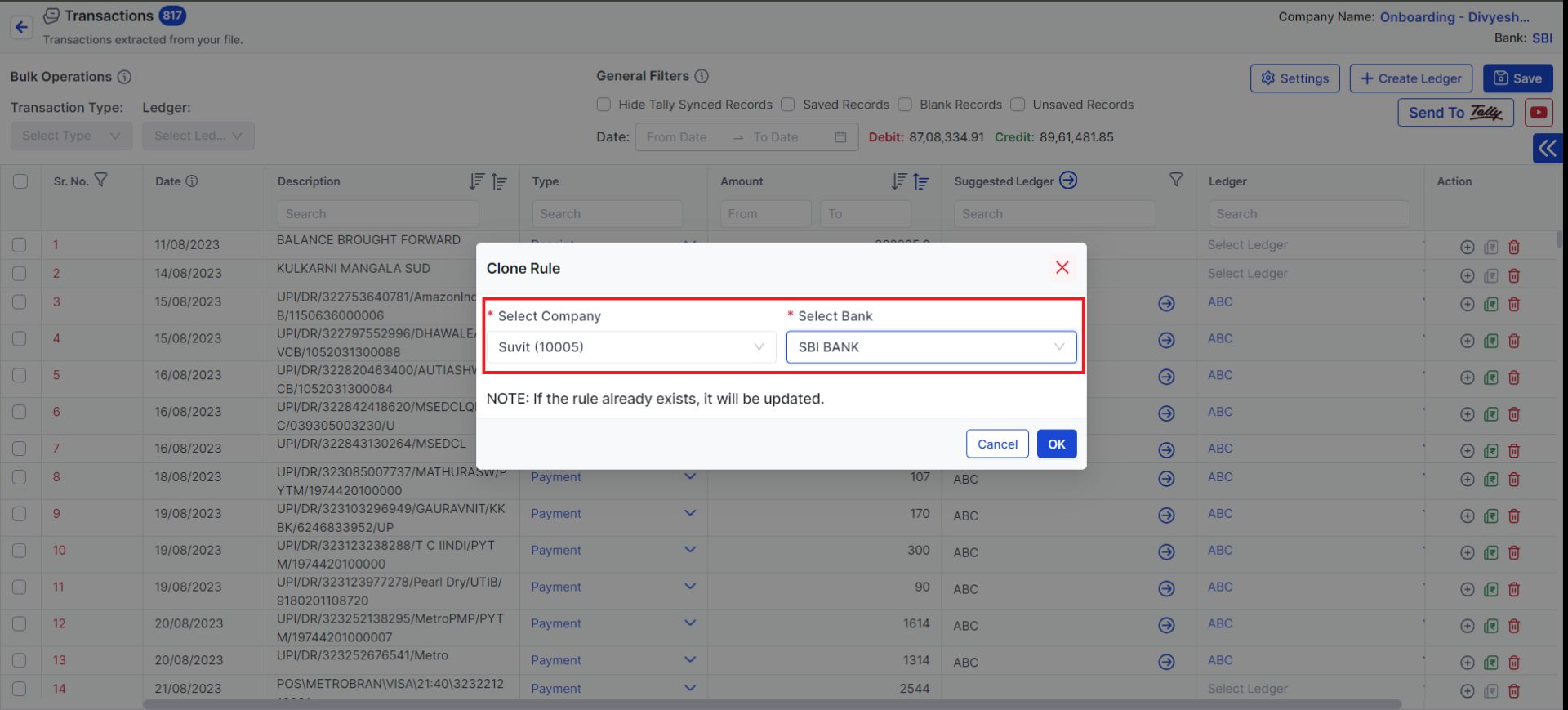Apply suggested ledger arrow for row 10

[1166, 552]
